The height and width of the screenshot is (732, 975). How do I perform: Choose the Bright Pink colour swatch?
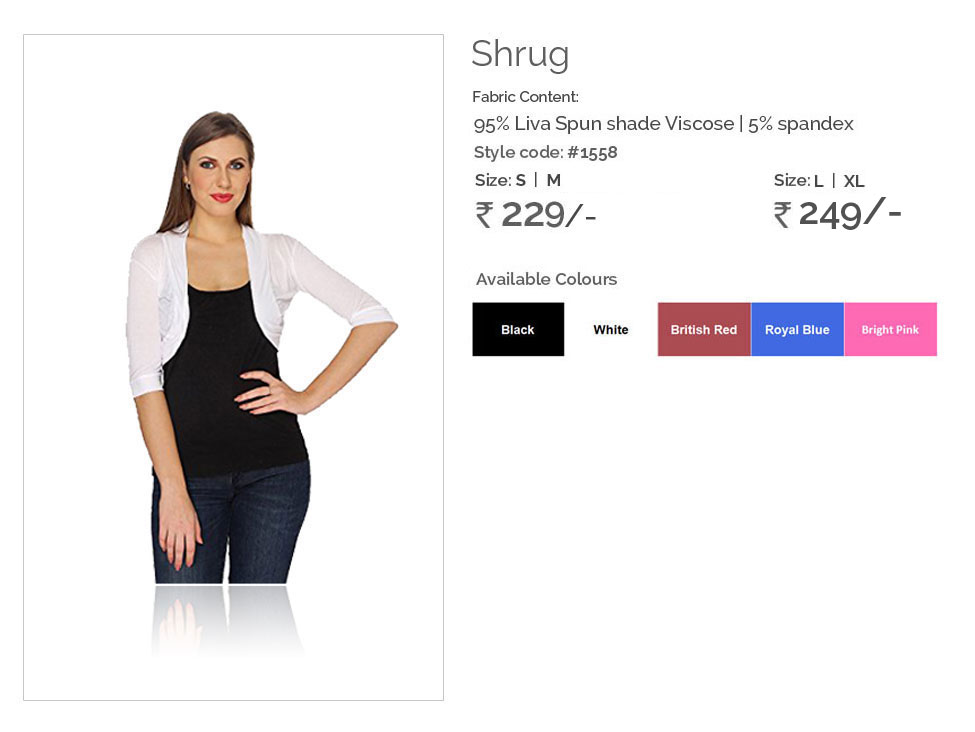point(890,329)
